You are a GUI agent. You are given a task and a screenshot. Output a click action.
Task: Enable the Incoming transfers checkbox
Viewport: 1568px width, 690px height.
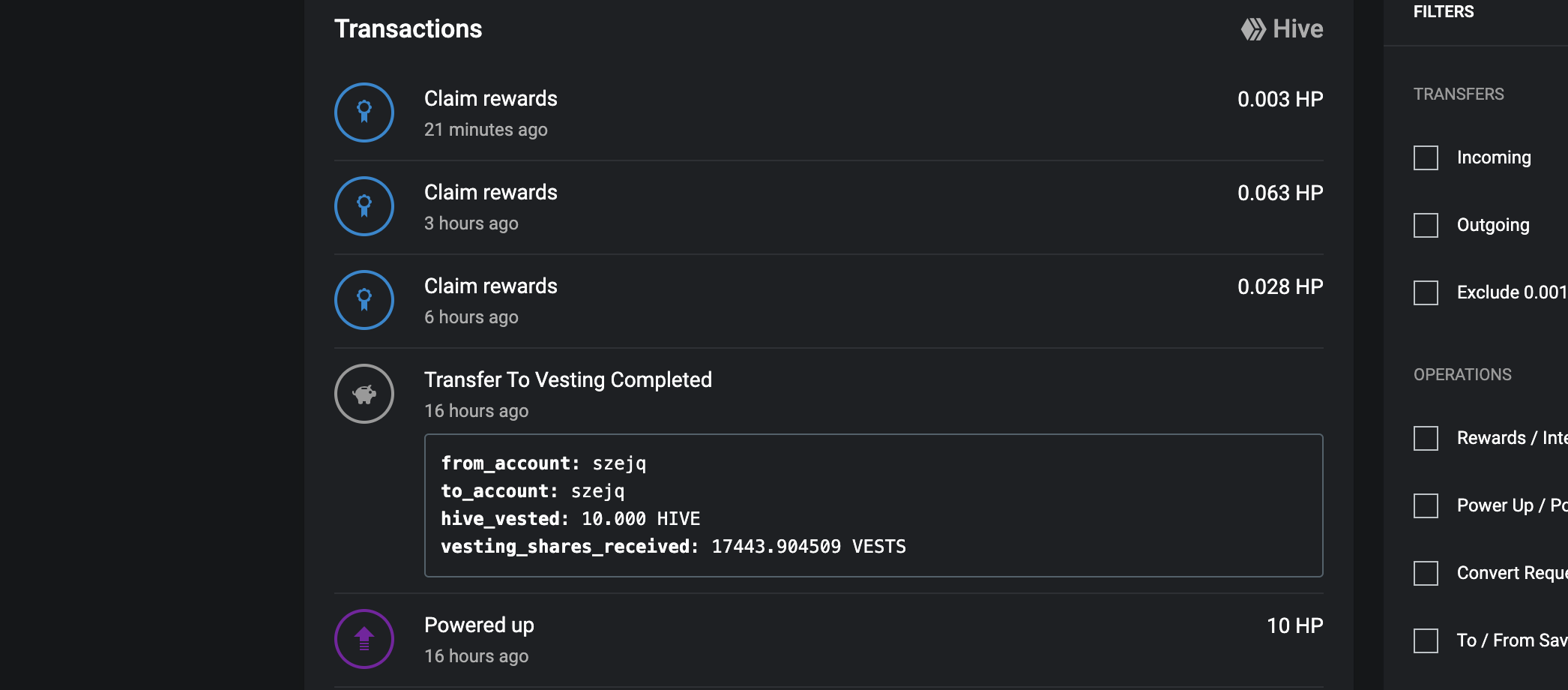point(1426,157)
